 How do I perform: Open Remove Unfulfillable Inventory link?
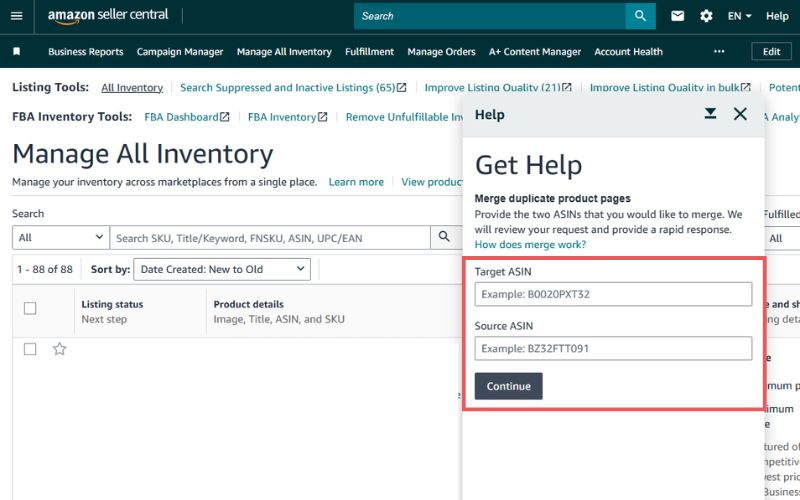pos(404,117)
